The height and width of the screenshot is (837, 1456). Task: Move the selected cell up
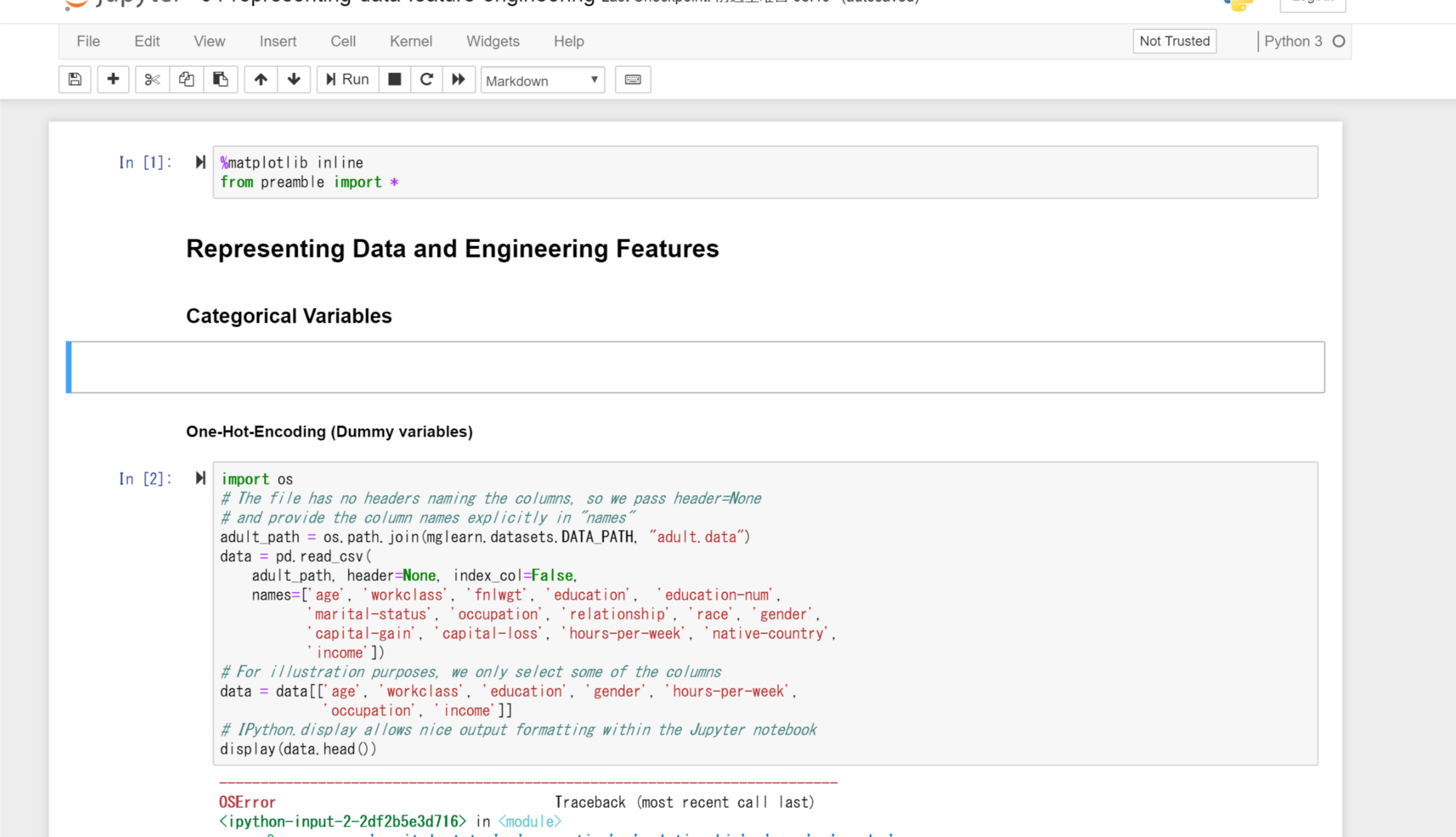pos(260,79)
